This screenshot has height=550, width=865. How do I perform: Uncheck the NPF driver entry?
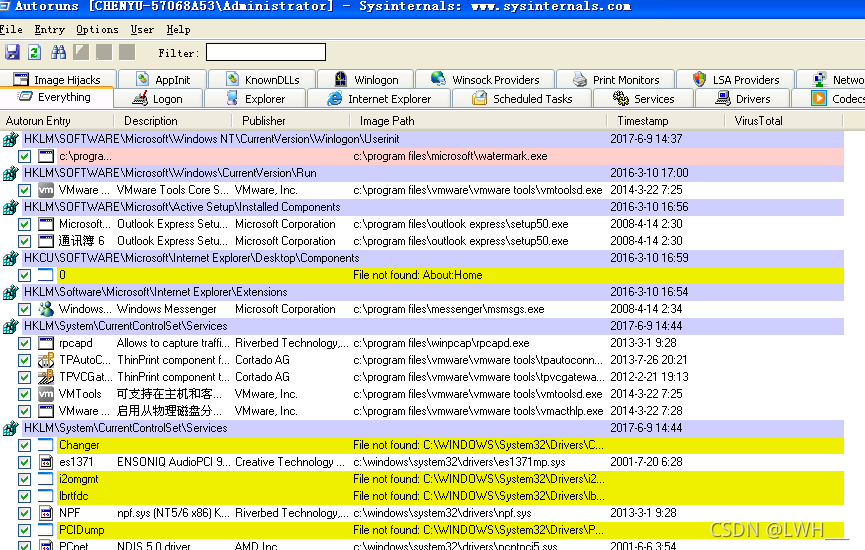click(24, 513)
